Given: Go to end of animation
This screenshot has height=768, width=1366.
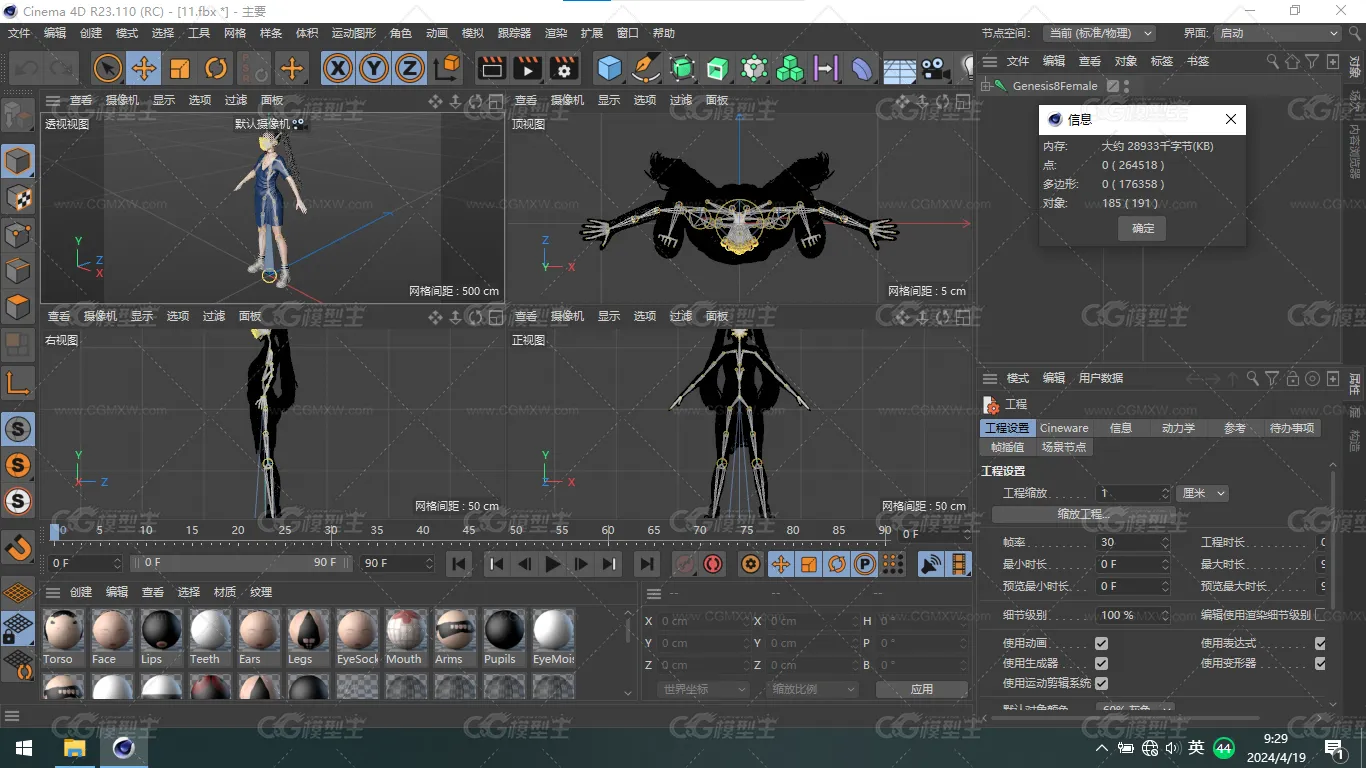Looking at the screenshot, I should [647, 564].
